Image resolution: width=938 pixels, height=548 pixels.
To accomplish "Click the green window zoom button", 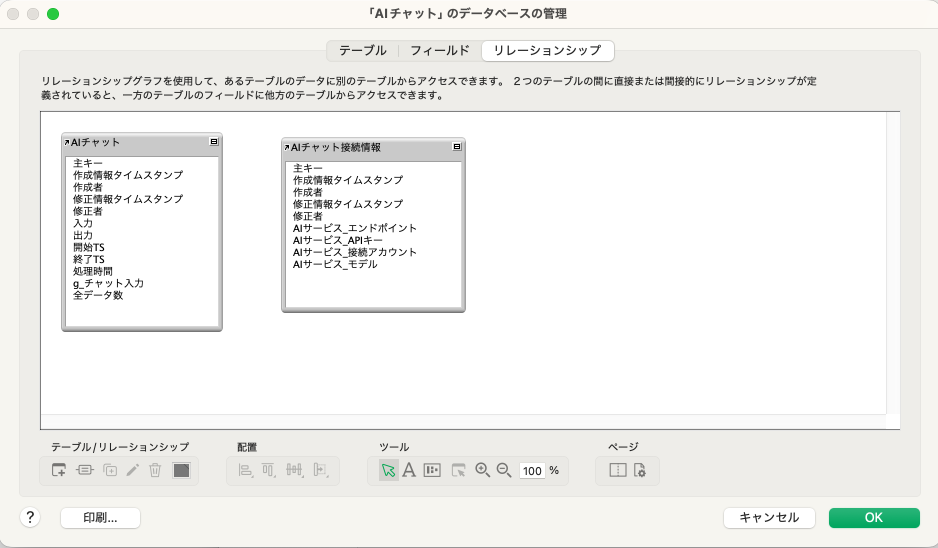I will pos(53,13).
